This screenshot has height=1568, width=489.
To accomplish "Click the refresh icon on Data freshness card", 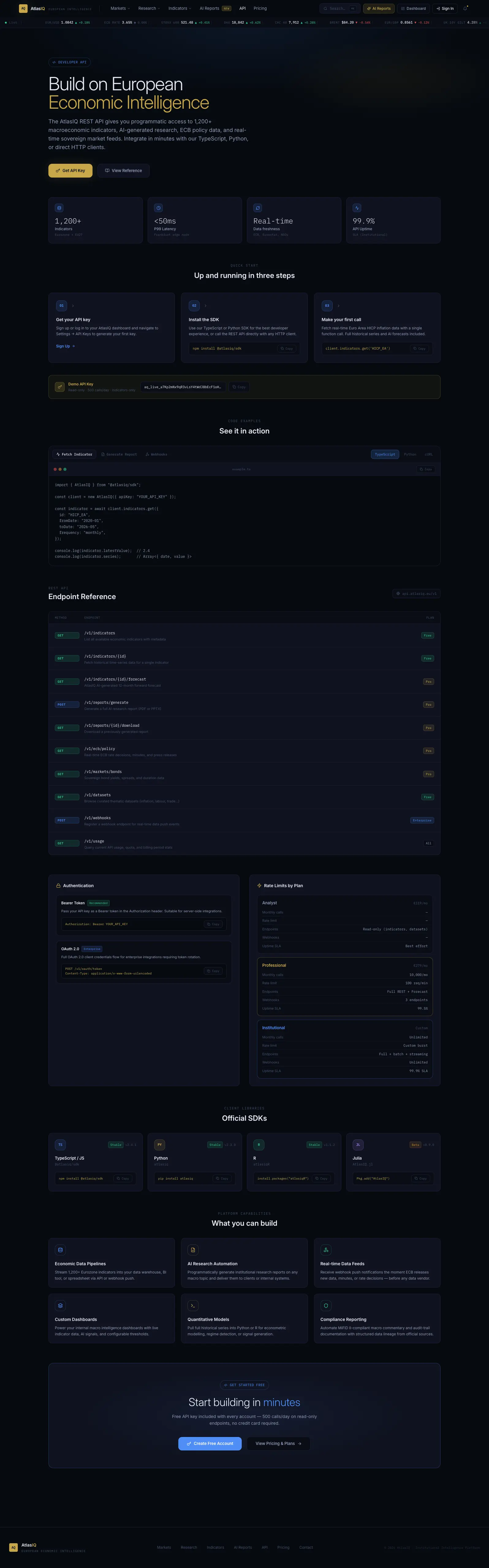I will pyautogui.click(x=258, y=208).
